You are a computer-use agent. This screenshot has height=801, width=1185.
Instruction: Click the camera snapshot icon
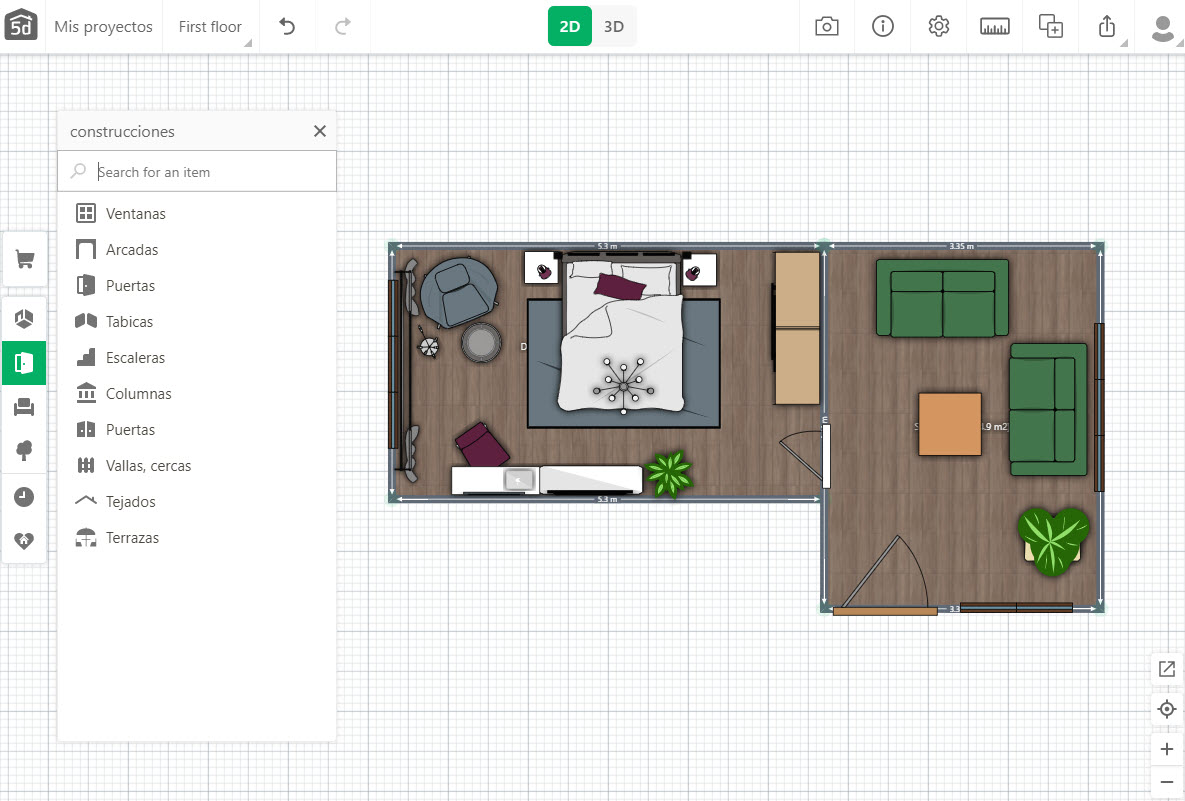[827, 27]
